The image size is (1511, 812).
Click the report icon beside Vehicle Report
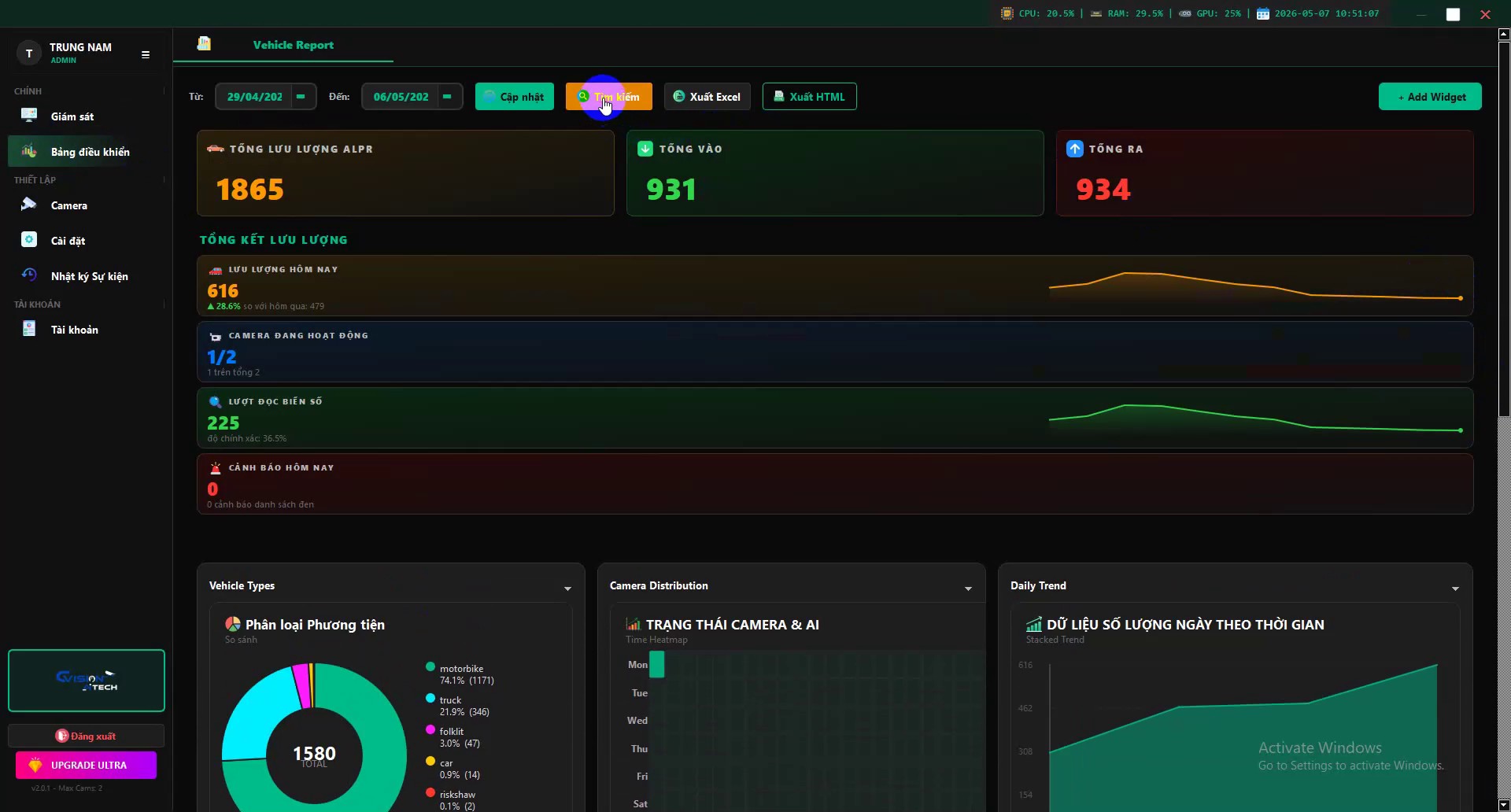point(204,44)
